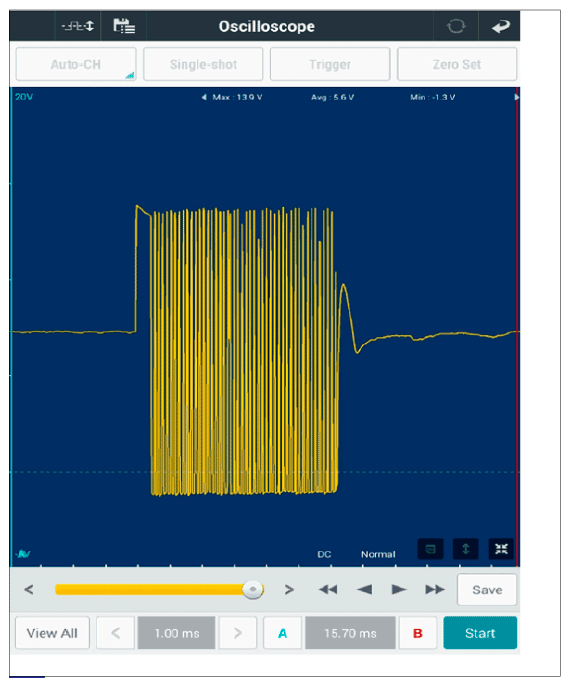This screenshot has height=687, width=570.
Task: Apply Zero Set
Action: point(457,64)
